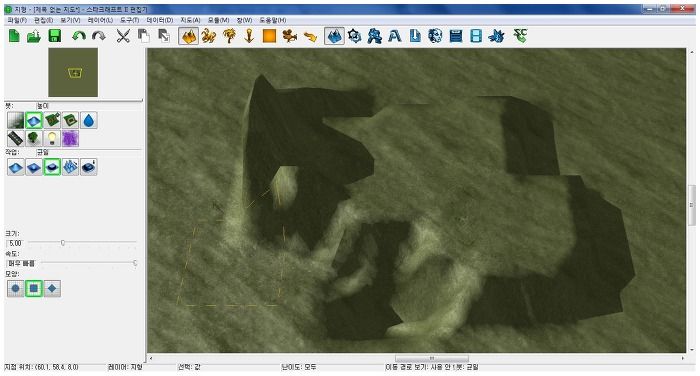Click the status bar text 레이어: 지형
The height and width of the screenshot is (376, 700).
[125, 367]
